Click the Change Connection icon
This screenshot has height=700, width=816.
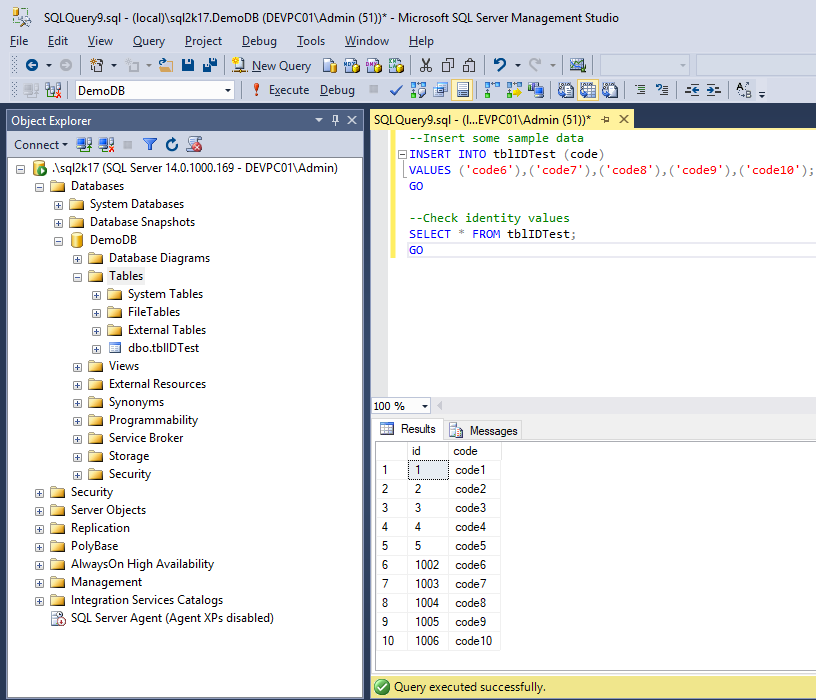click(53, 91)
